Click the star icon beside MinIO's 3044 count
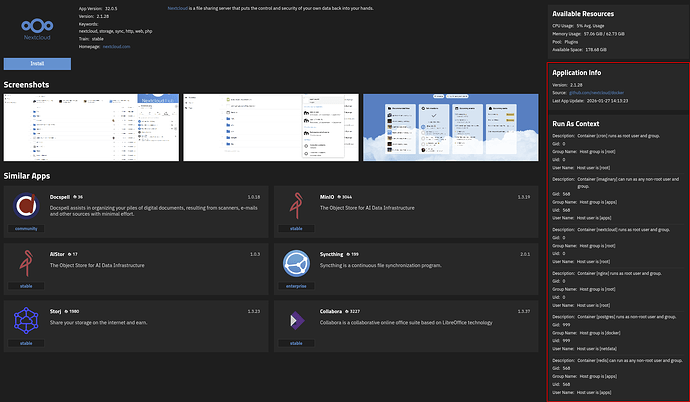 339,197
